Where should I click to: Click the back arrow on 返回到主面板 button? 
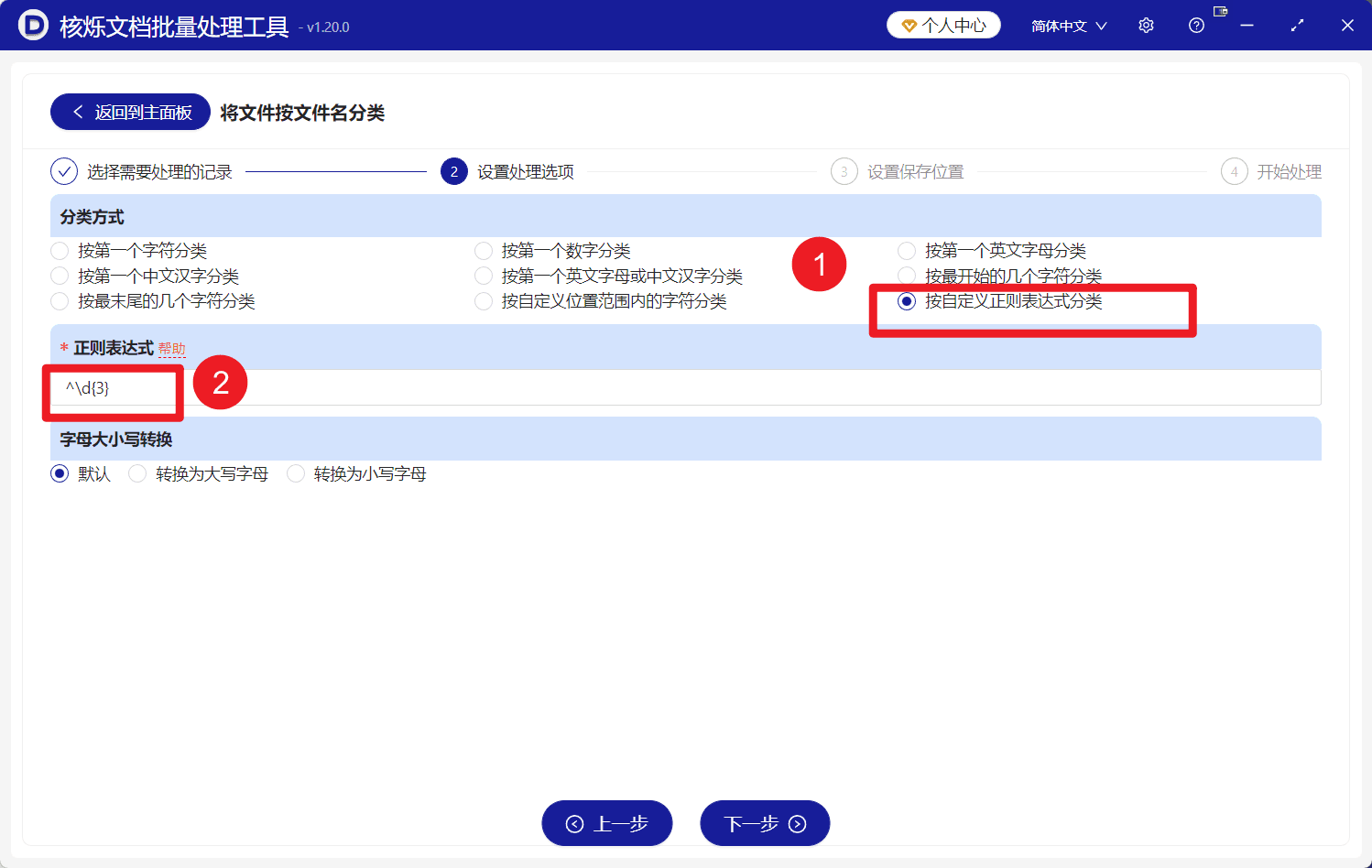pos(78,111)
